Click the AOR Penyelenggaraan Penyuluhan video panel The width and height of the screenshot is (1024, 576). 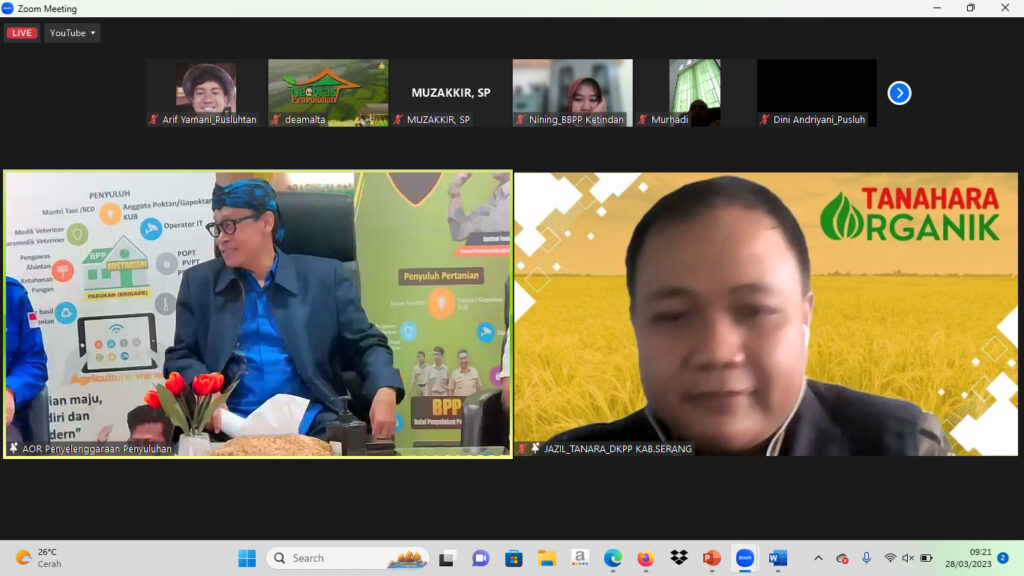click(x=258, y=314)
